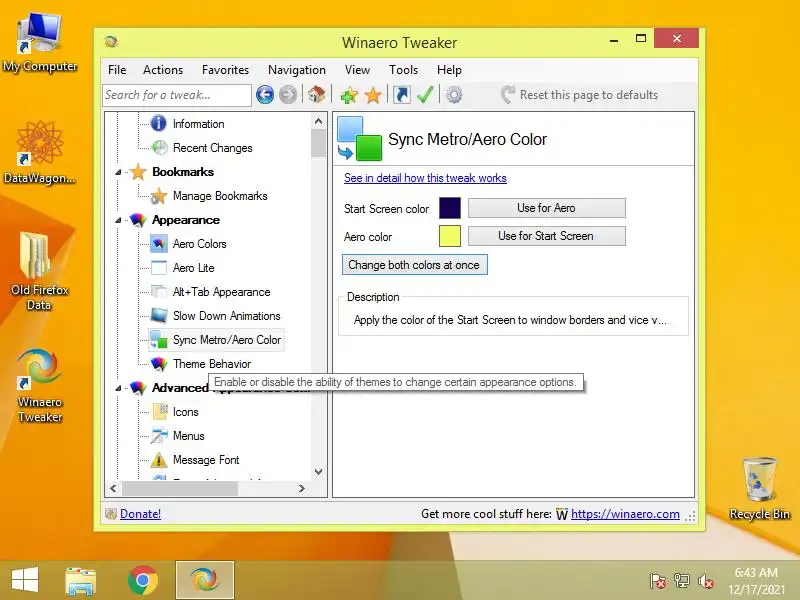The image size is (800, 600).
Task: Click the tree horizontal scroll left arrow
Action: [x=113, y=488]
